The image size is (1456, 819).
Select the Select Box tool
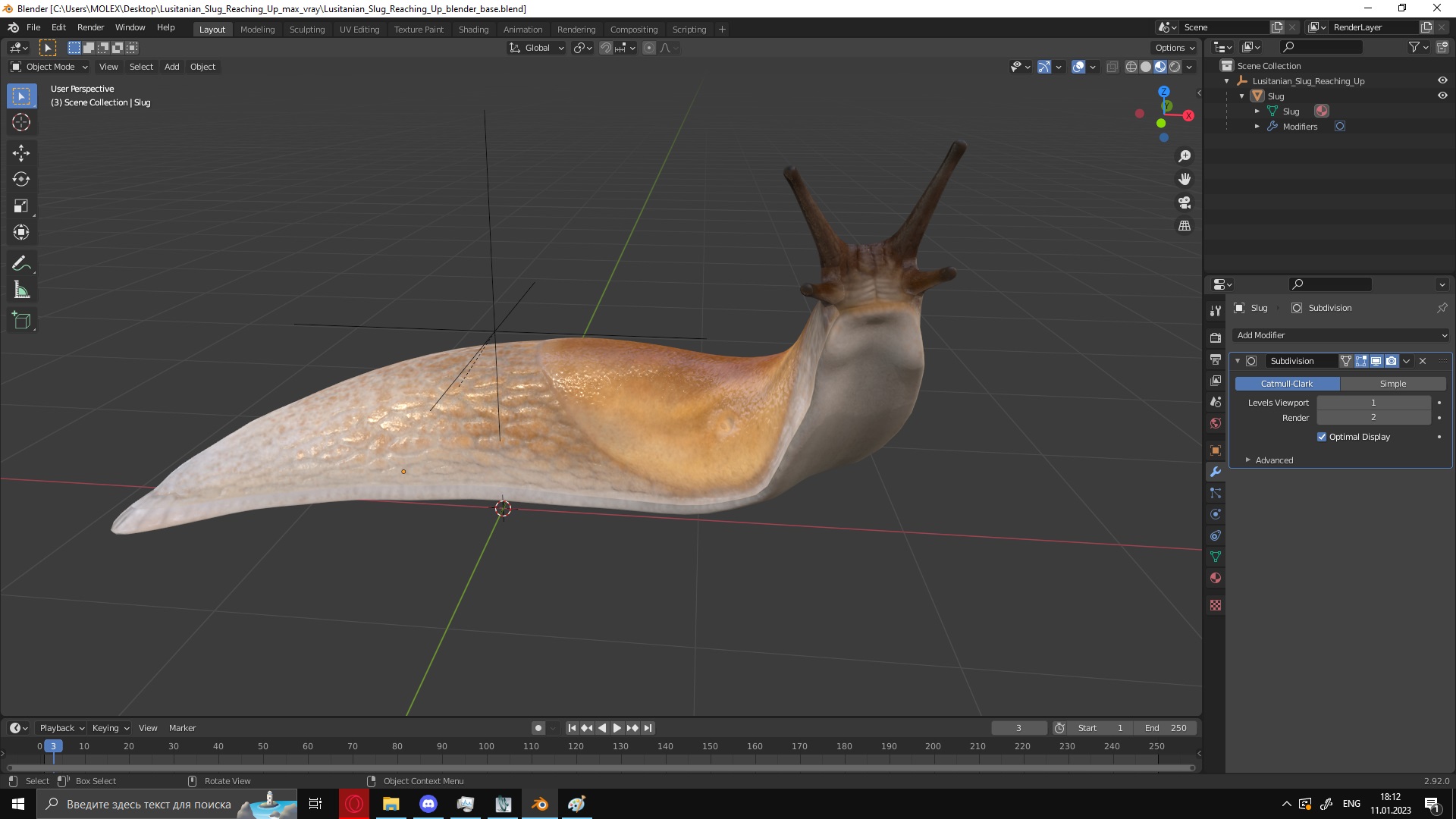click(x=21, y=96)
